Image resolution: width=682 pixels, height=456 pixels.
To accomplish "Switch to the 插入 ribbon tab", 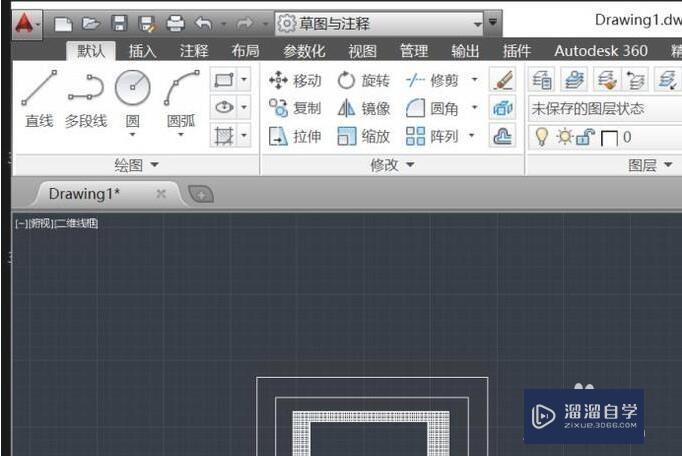I will click(x=142, y=51).
